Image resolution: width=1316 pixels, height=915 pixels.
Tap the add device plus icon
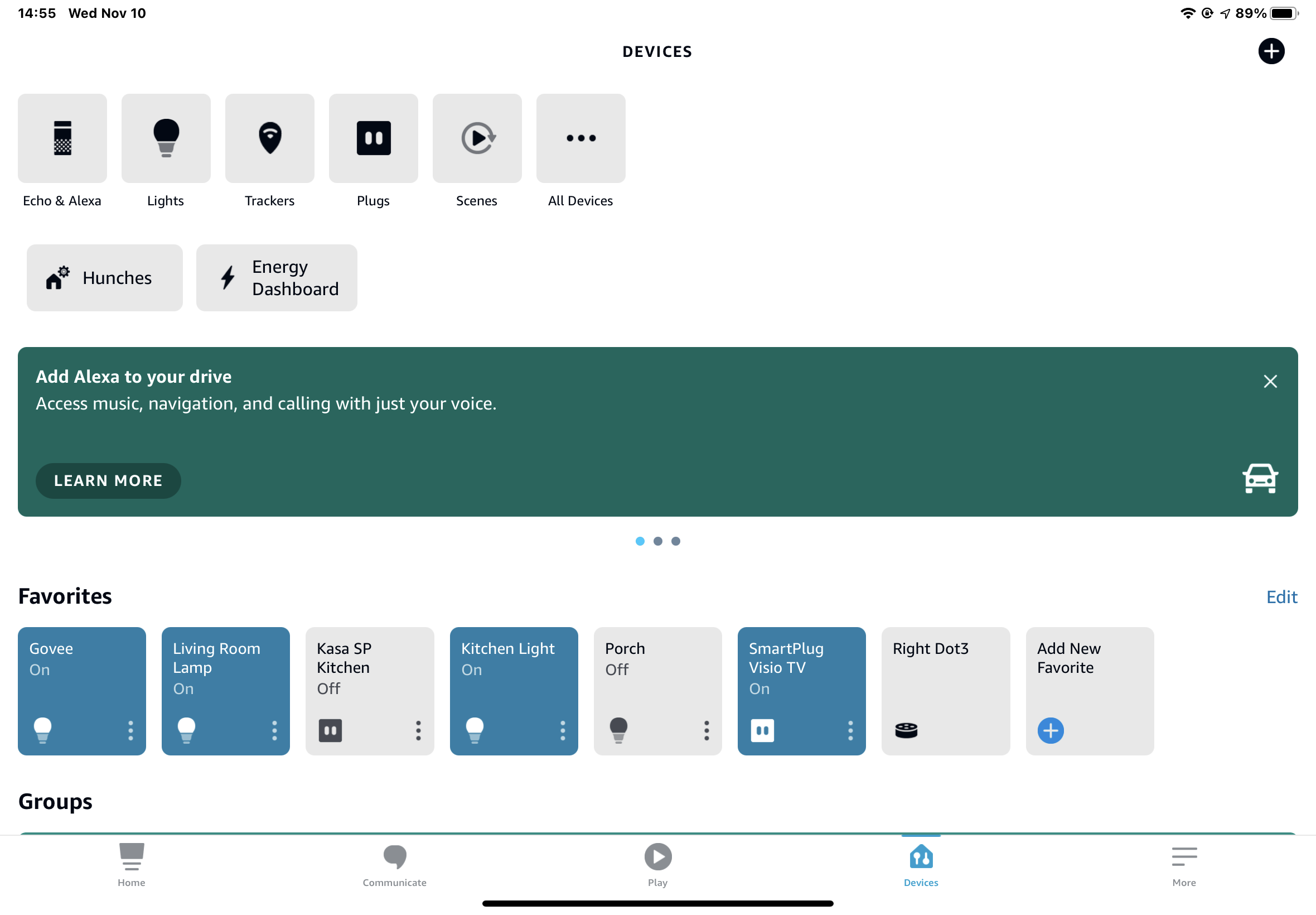(x=1271, y=51)
